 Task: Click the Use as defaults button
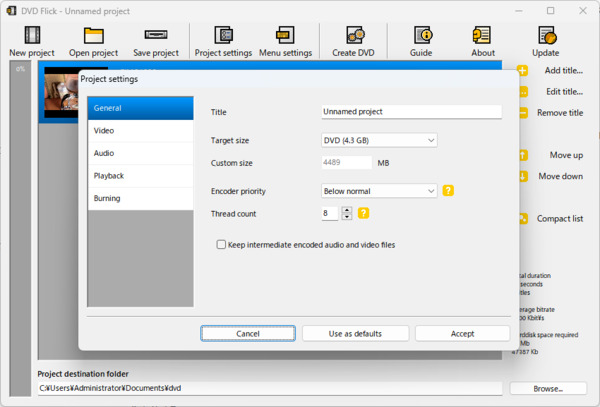[356, 333]
